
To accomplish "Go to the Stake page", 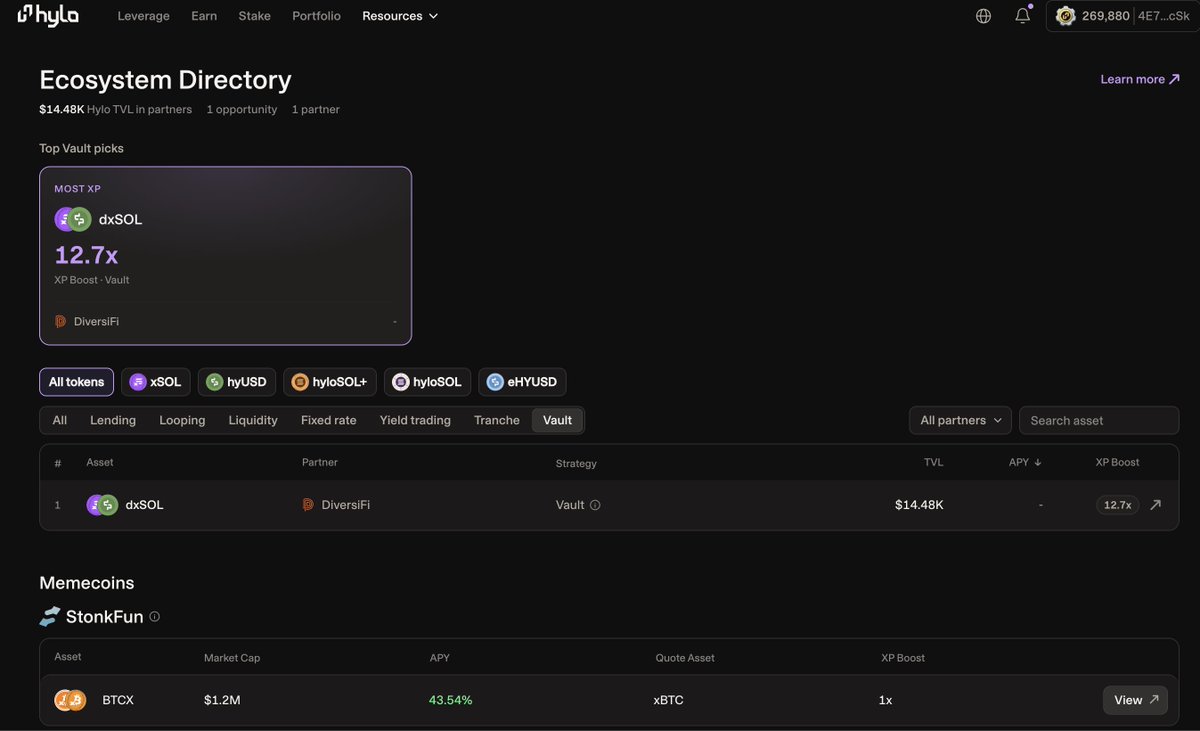I will pos(254,16).
